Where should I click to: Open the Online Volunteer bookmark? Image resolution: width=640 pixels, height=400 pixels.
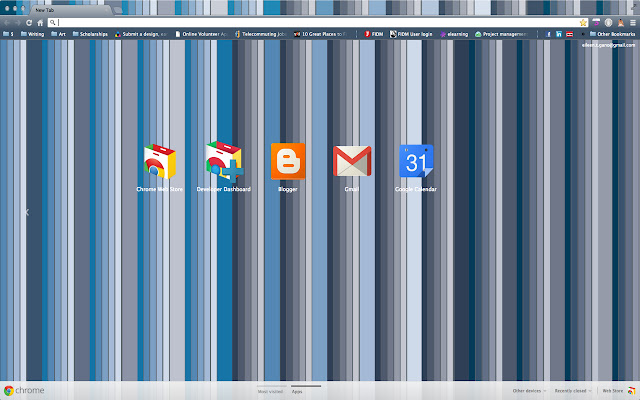coord(201,34)
